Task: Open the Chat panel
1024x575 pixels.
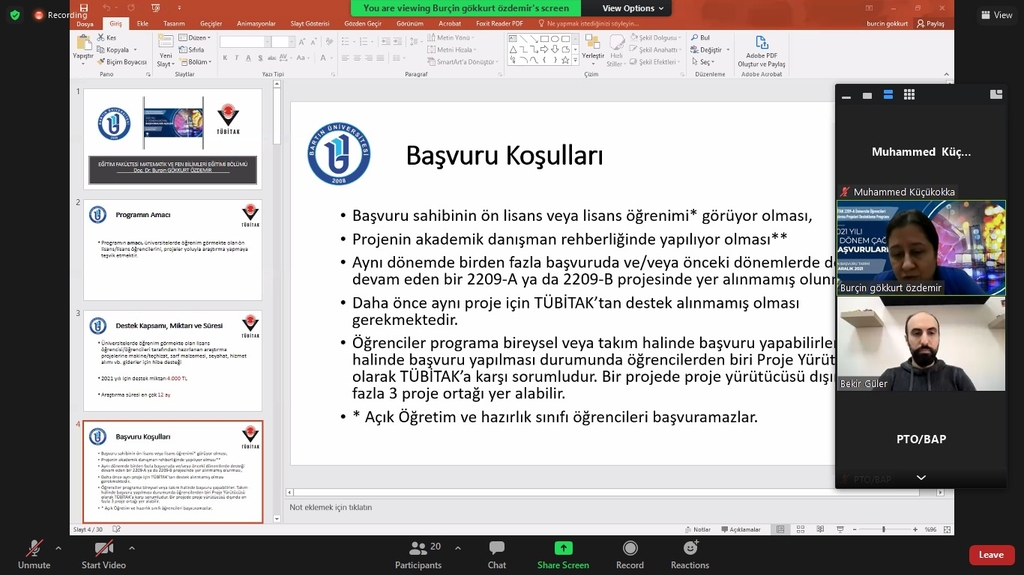Action: 496,554
